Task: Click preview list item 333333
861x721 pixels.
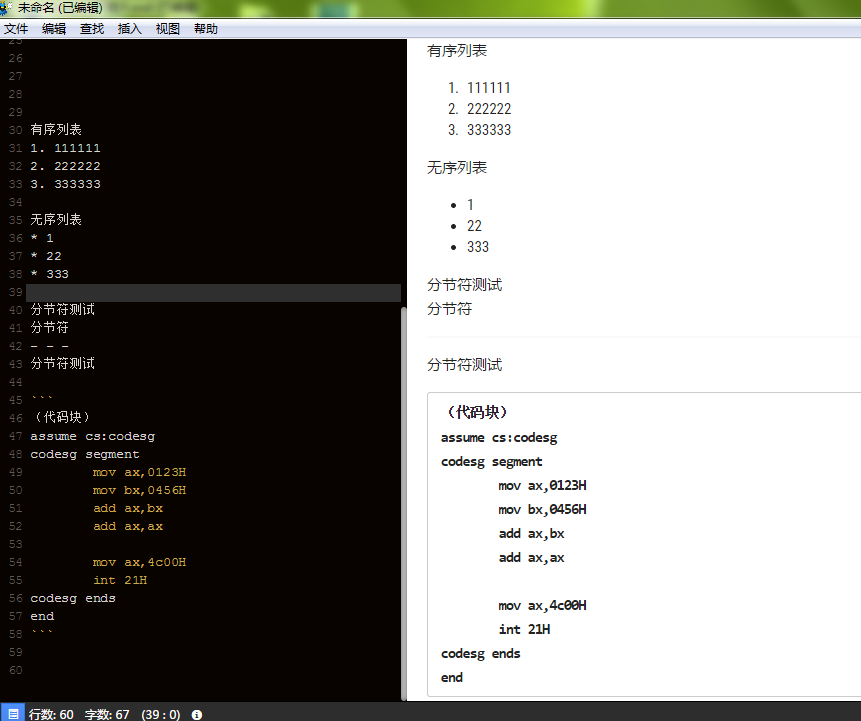Action: 489,130
